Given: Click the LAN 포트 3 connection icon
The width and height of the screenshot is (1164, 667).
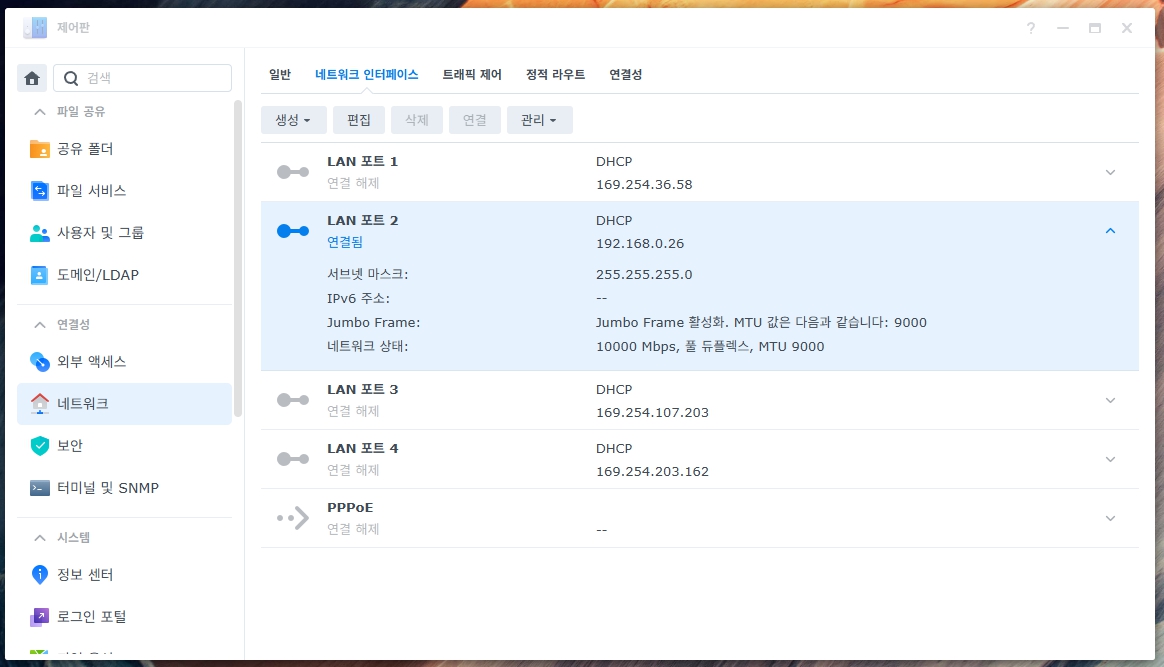Looking at the screenshot, I should tap(293, 400).
